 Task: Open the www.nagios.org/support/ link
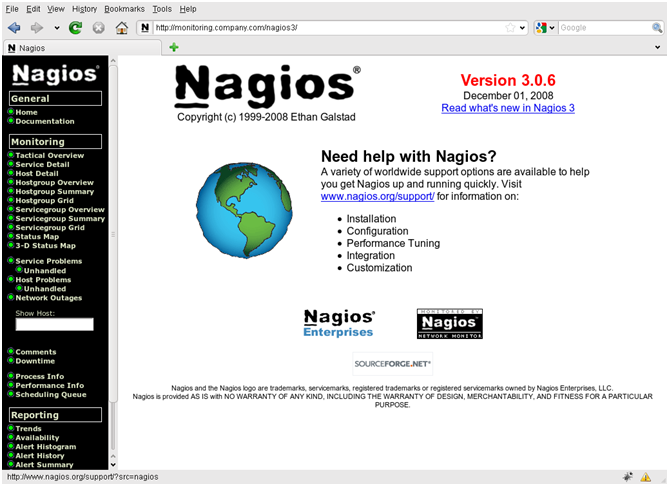(x=378, y=196)
